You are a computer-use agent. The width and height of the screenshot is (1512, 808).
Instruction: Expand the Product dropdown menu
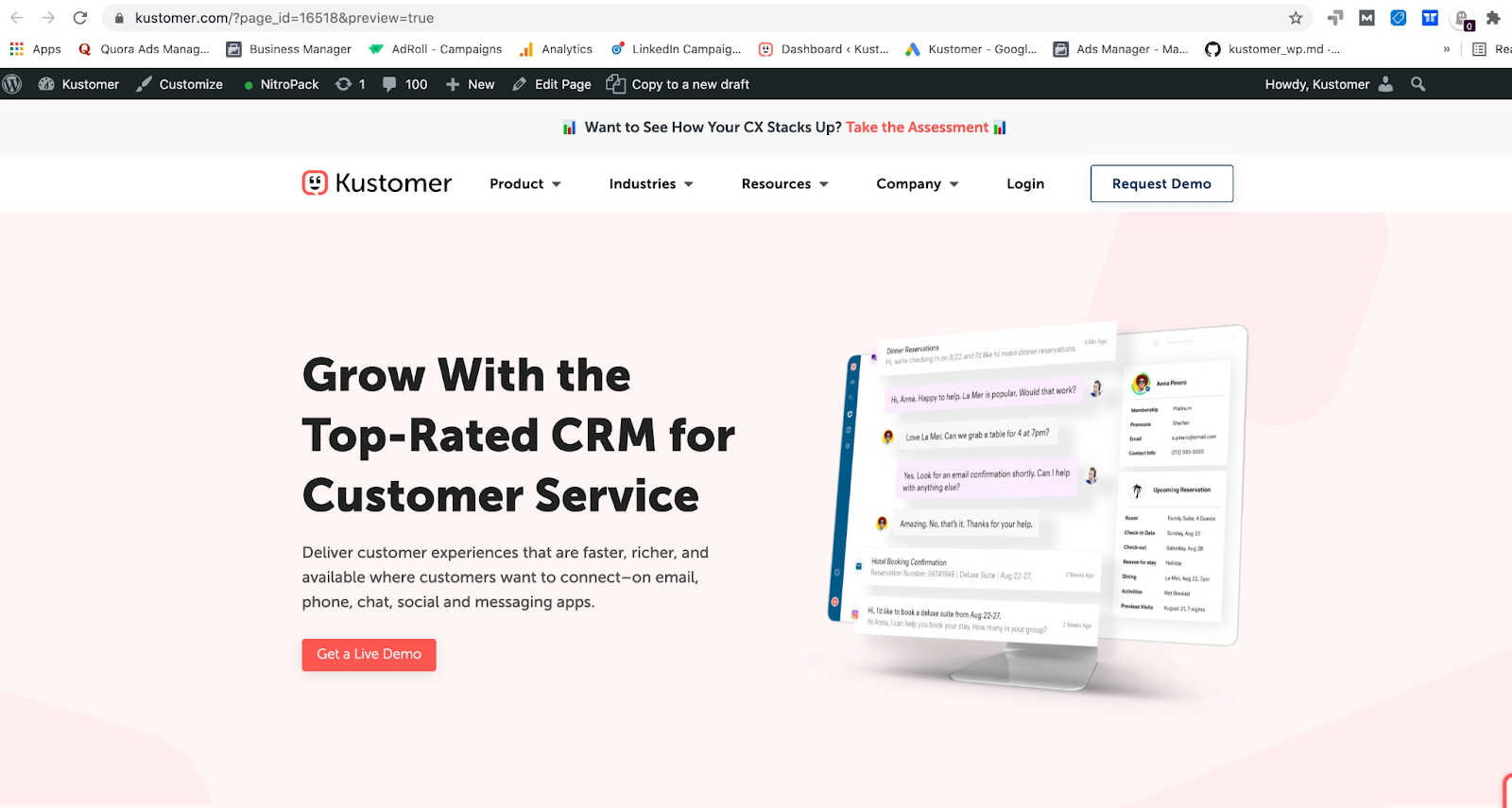coord(525,183)
